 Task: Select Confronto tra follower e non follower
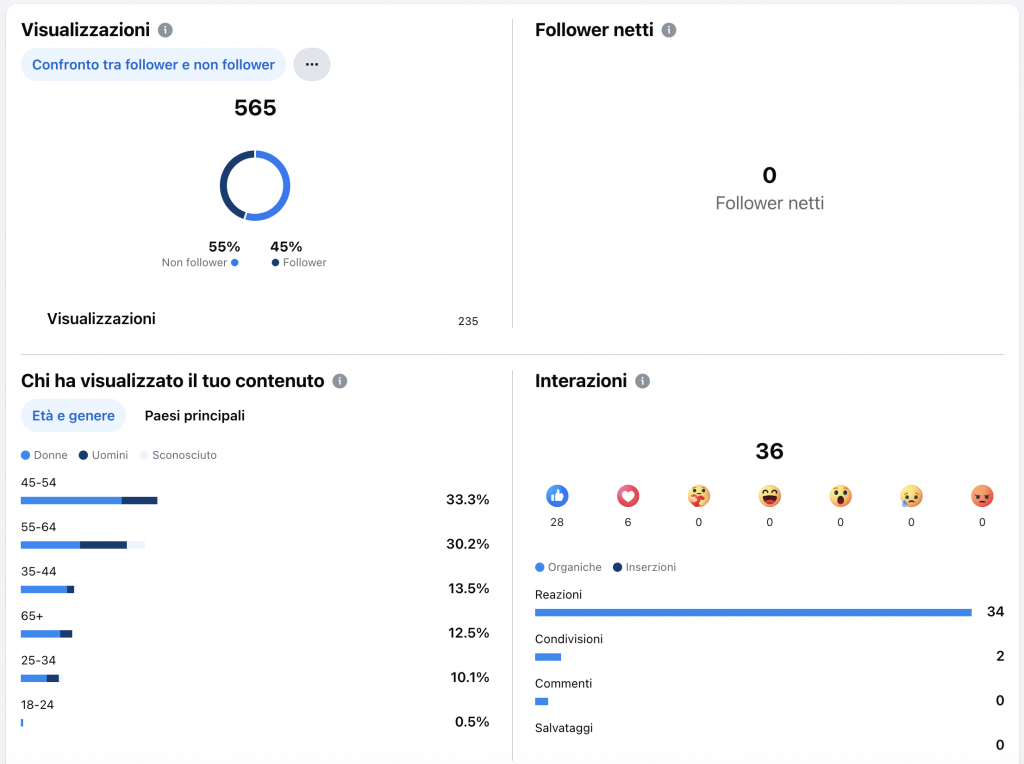[x=153, y=64]
